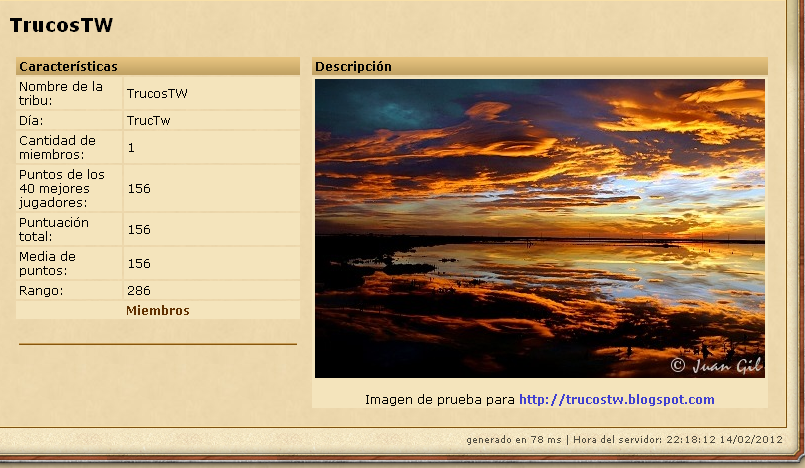Select the 'Rango:' label
805x468 pixels.
tap(41, 290)
